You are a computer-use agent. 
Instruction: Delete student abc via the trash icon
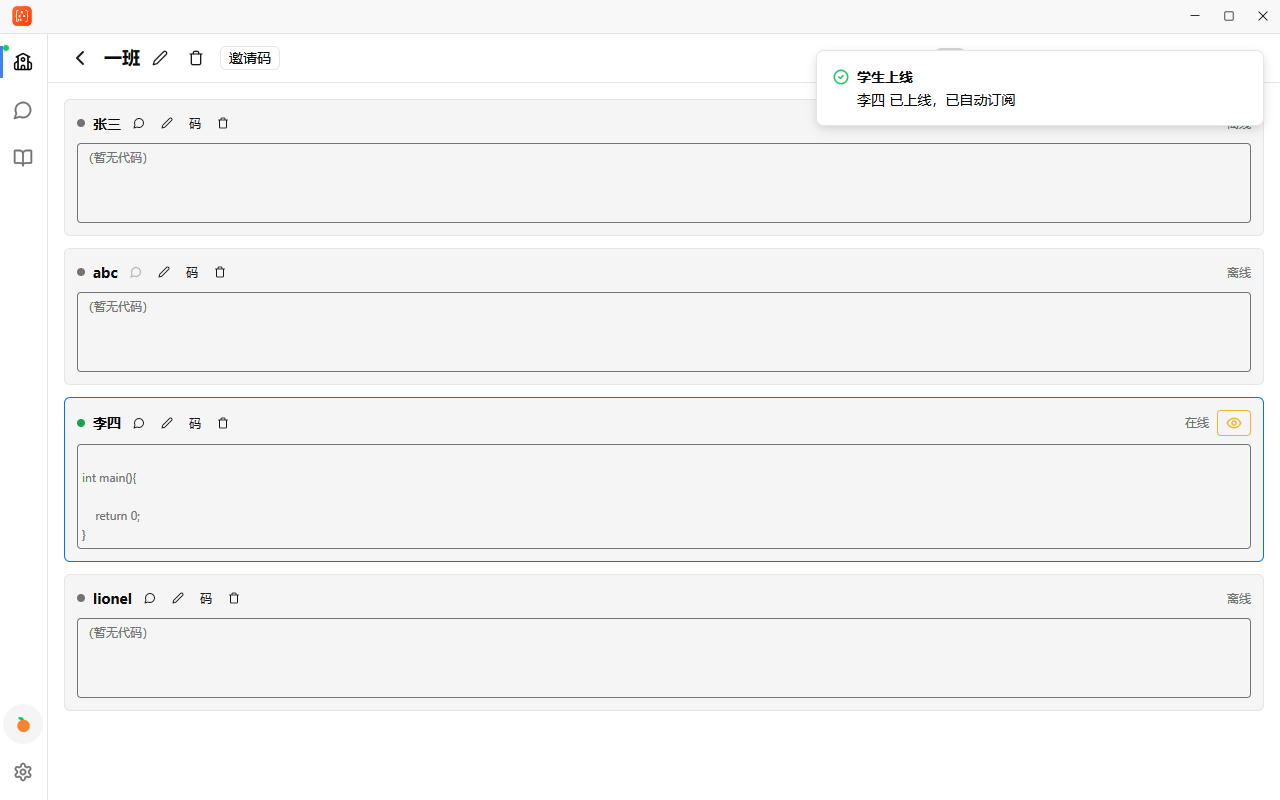coord(220,272)
